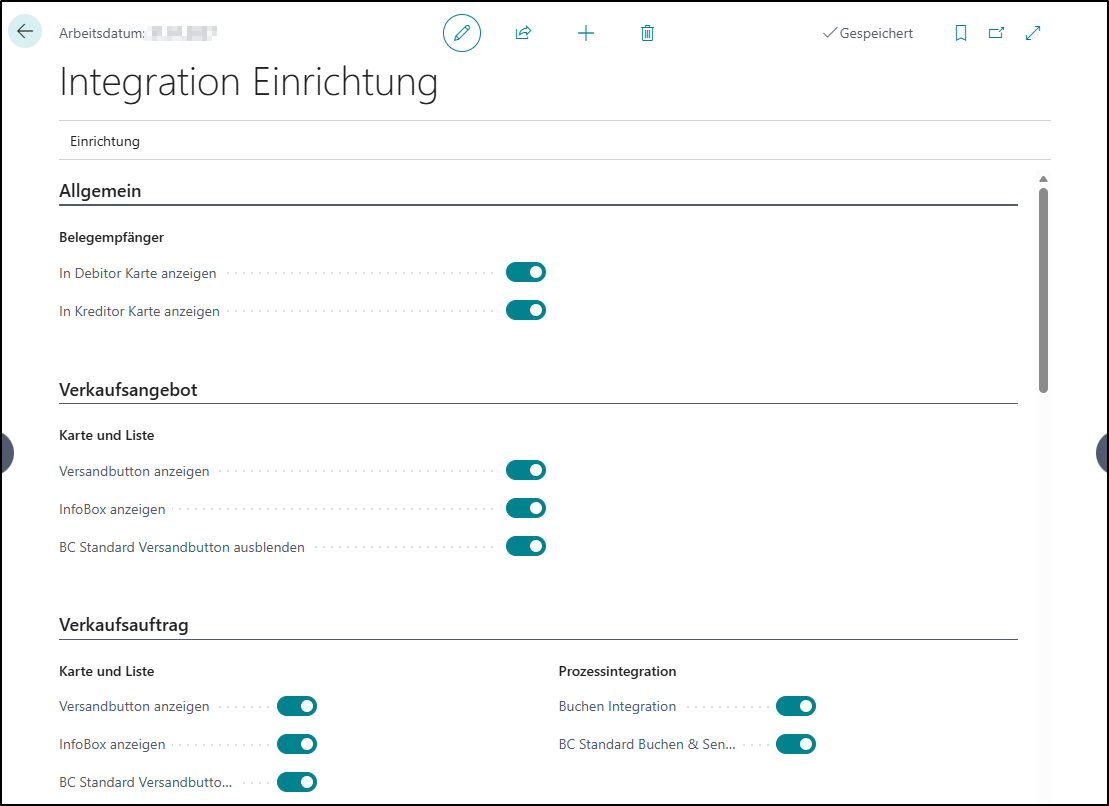This screenshot has height=806, width=1109.
Task: Click the pencil edit icon
Action: [x=462, y=33]
